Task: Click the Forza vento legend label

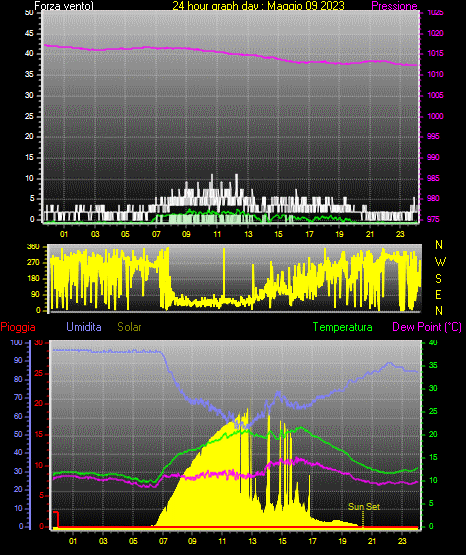Action: pyautogui.click(x=64, y=6)
